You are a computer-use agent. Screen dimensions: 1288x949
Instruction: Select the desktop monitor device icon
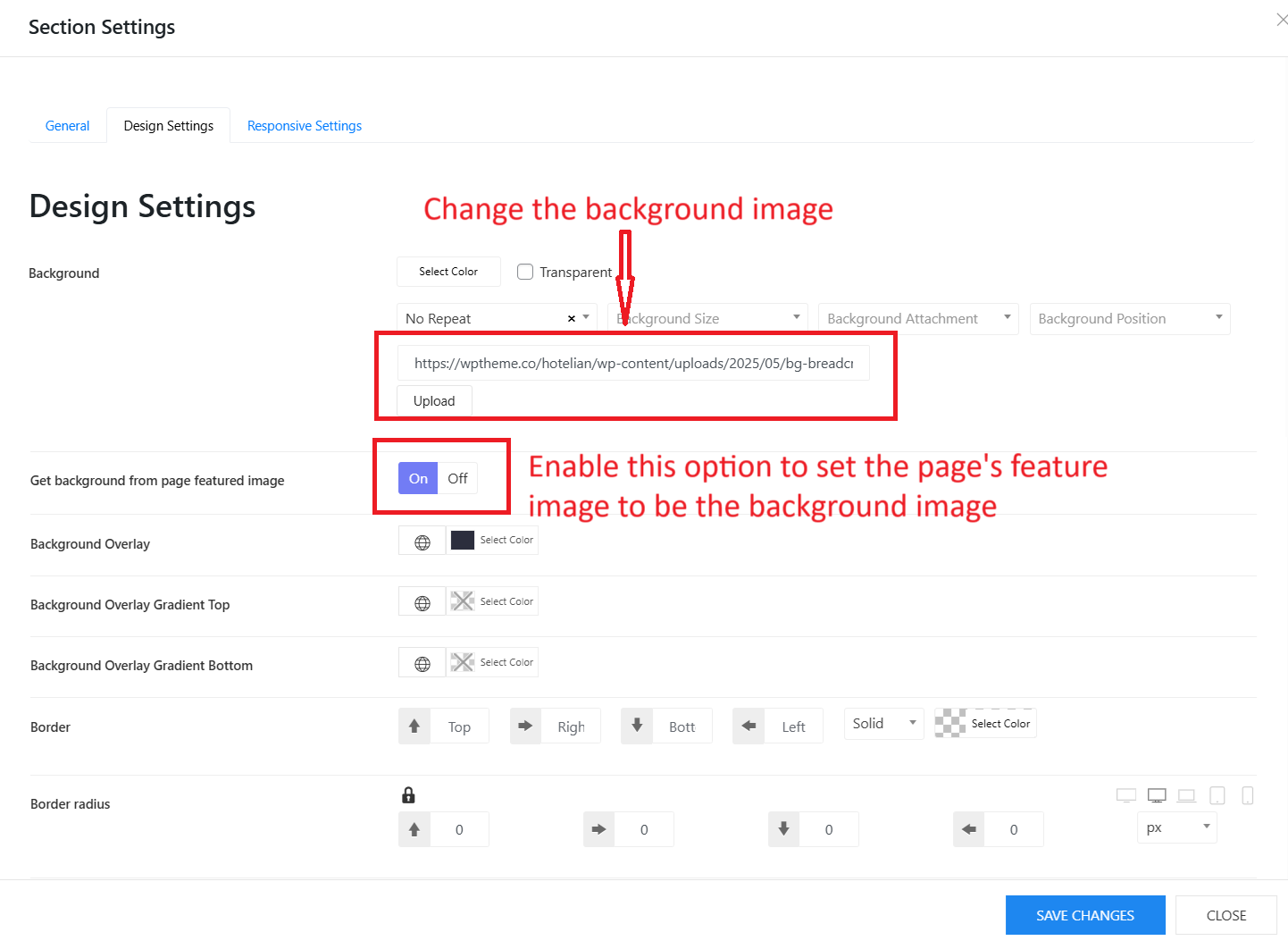1157,795
